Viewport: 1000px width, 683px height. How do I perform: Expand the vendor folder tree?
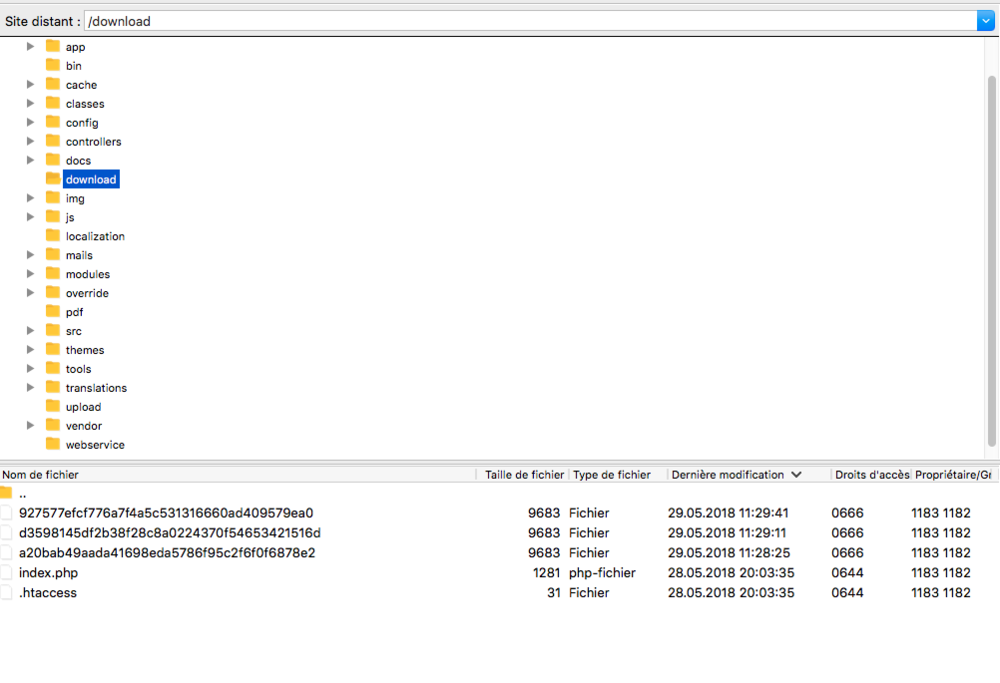coord(30,425)
